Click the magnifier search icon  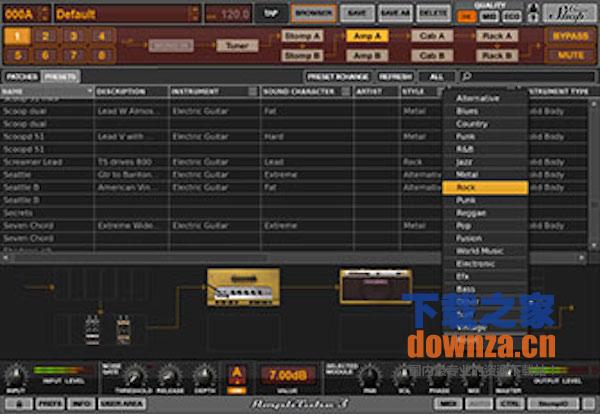click(466, 77)
